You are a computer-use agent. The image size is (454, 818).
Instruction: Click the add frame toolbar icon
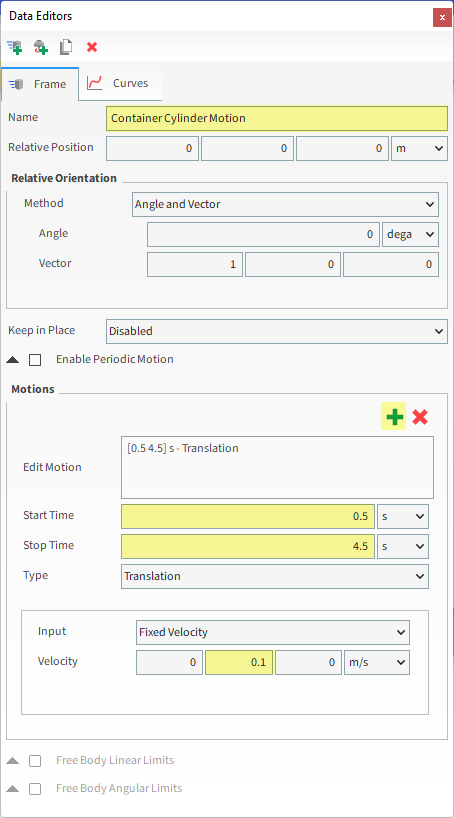[15, 47]
